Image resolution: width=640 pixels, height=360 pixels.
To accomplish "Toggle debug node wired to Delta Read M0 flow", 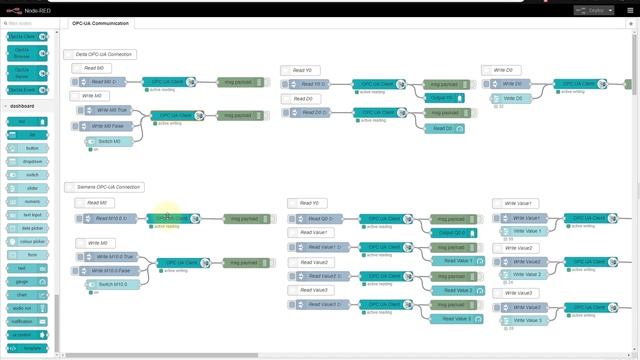I will tap(267, 82).
